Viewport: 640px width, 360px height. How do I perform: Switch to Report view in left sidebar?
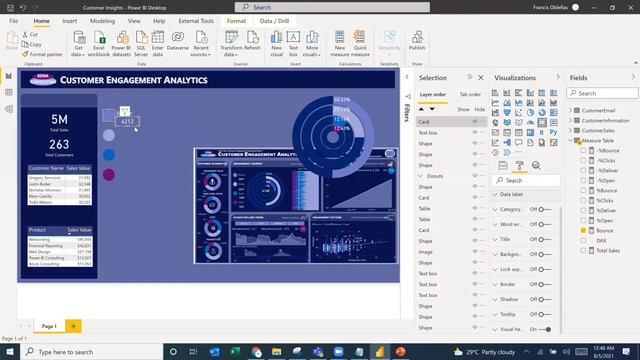9,76
